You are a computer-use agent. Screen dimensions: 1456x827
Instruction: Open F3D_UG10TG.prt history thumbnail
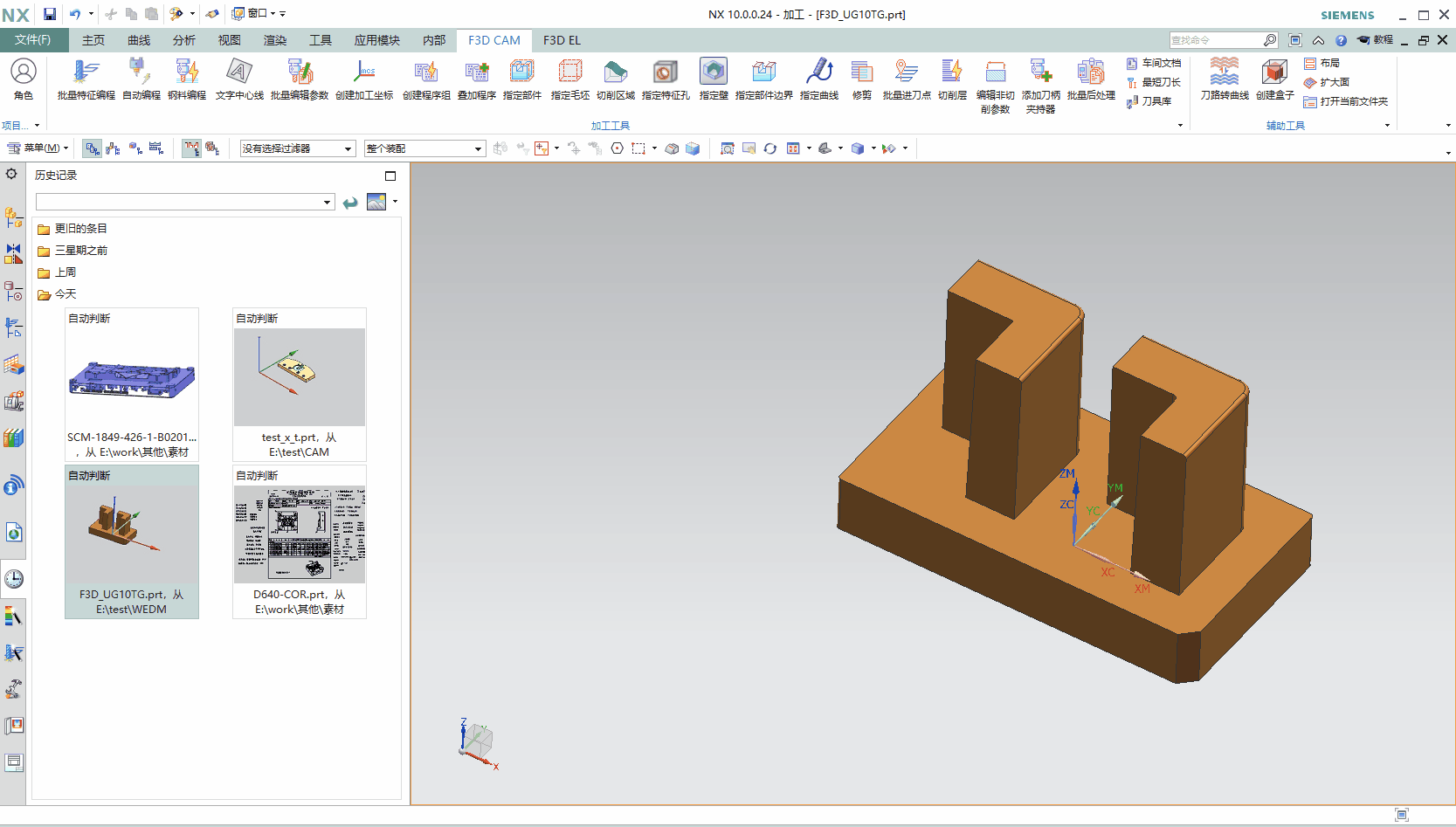132,541
